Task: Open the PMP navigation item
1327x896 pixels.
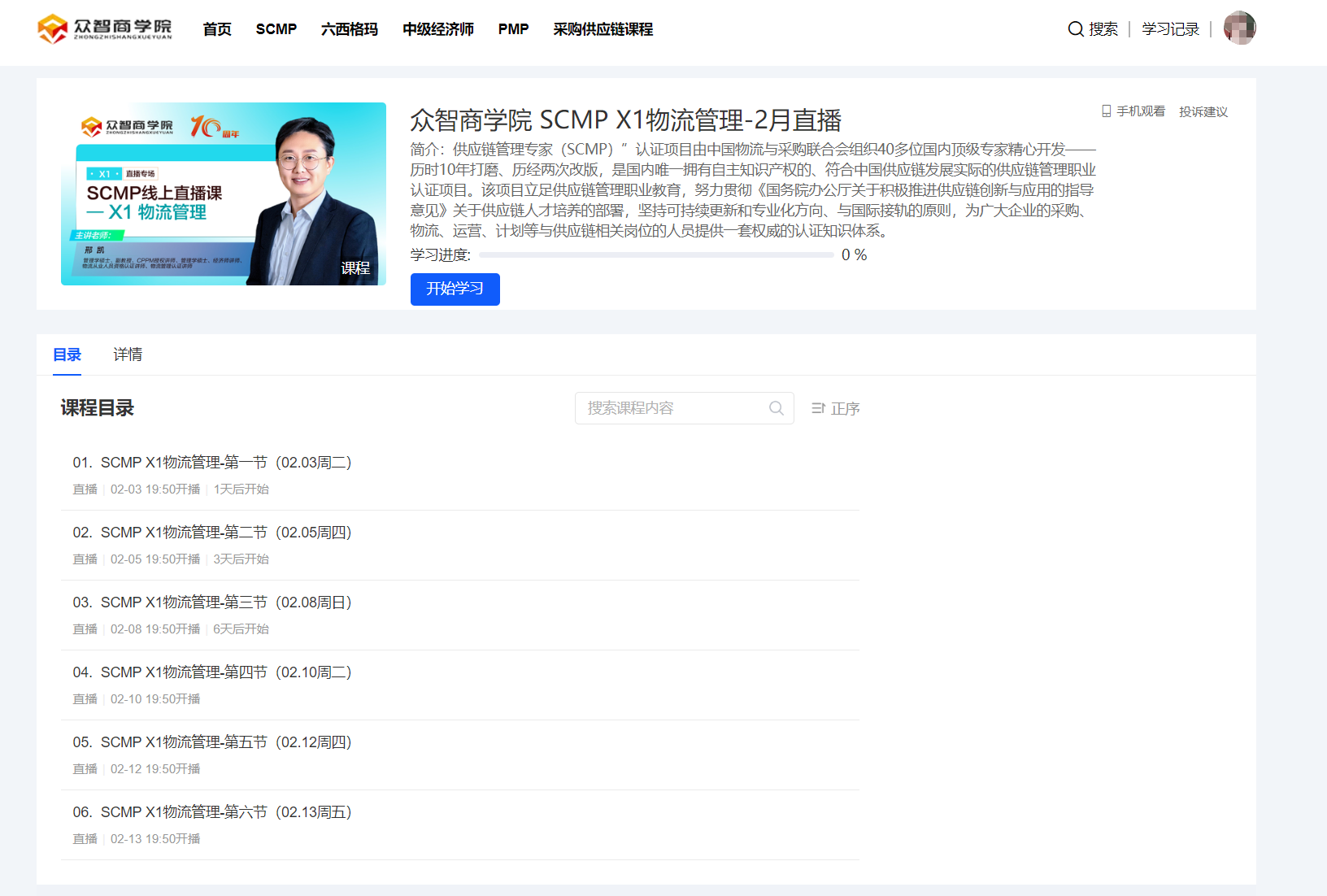Action: point(514,29)
